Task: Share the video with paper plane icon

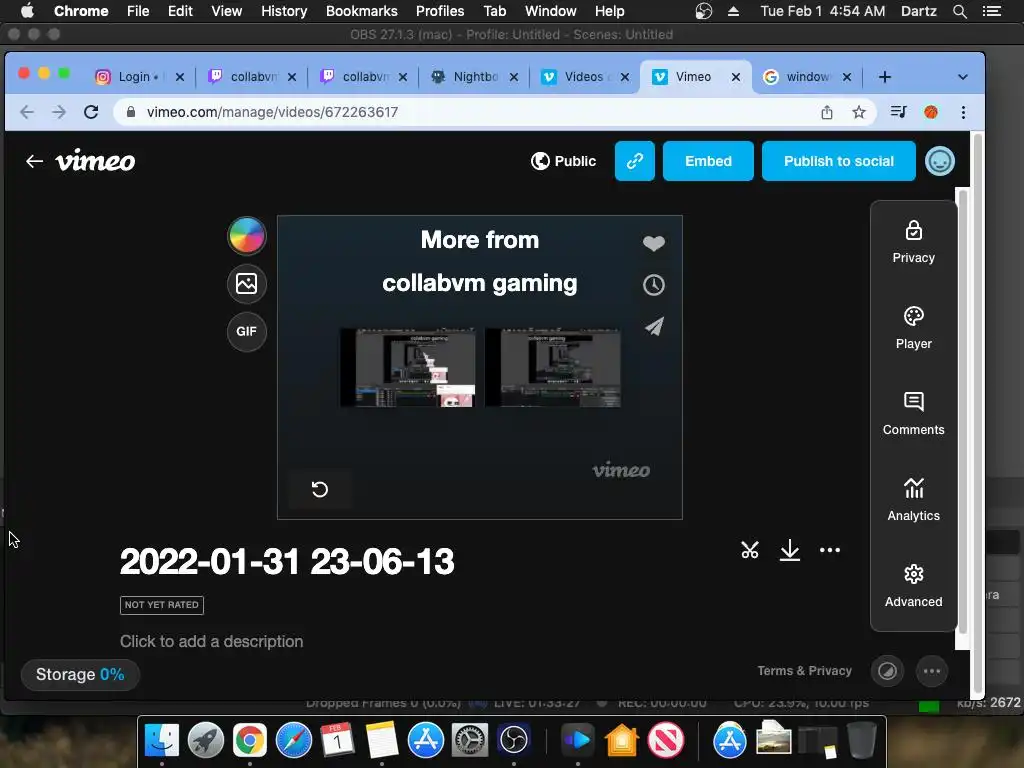Action: tap(654, 326)
